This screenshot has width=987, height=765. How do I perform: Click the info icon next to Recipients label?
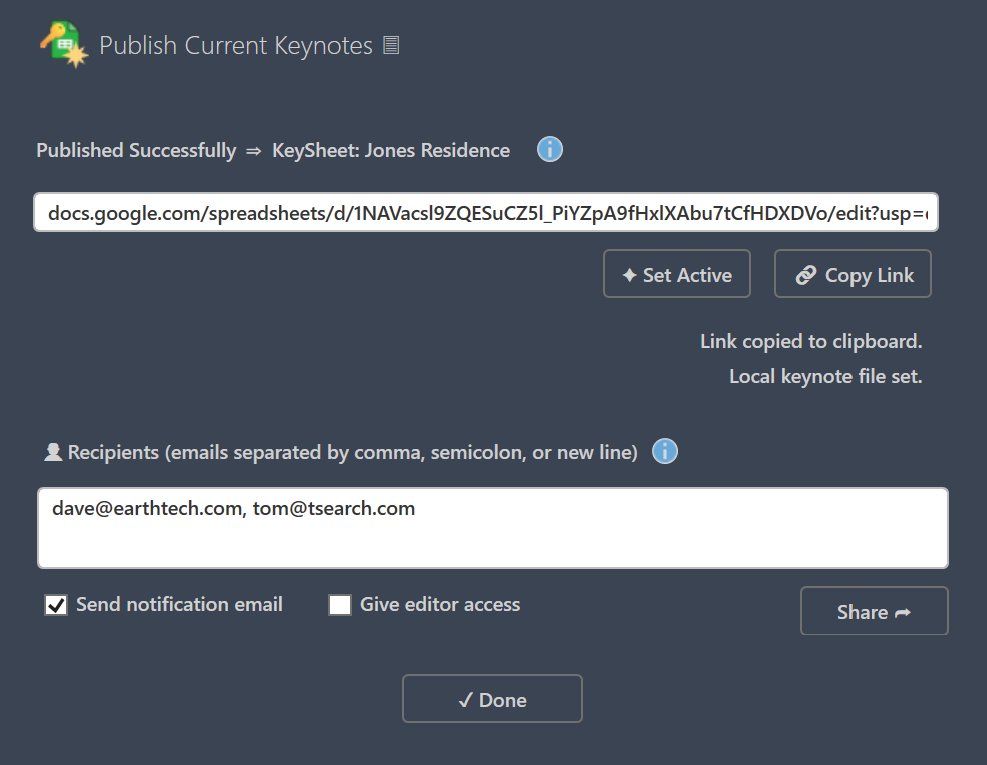pyautogui.click(x=664, y=451)
